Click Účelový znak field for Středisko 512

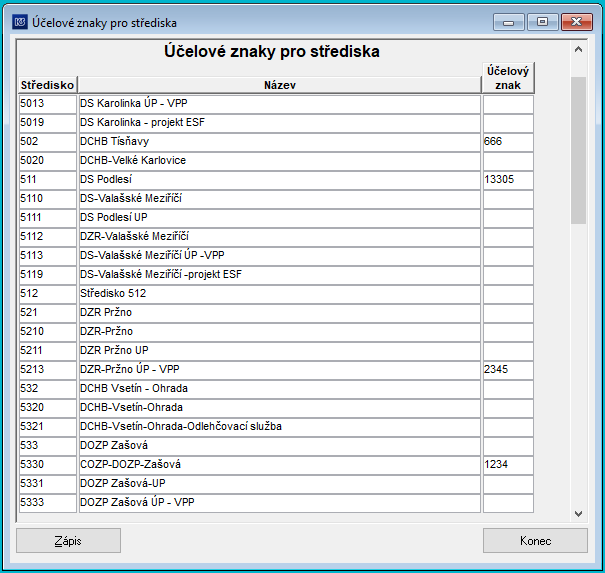[x=508, y=294]
